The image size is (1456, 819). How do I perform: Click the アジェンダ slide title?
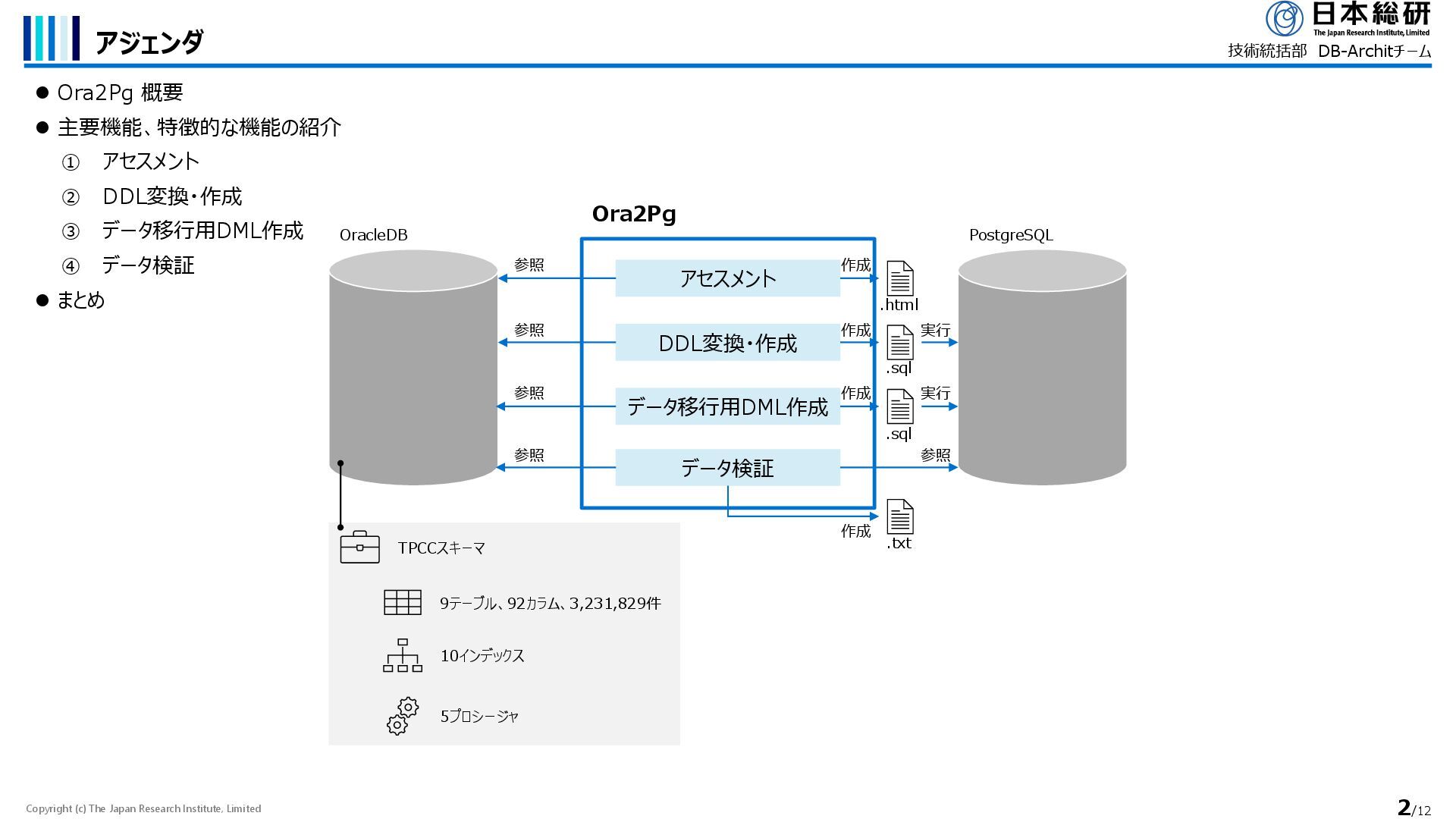pos(149,42)
